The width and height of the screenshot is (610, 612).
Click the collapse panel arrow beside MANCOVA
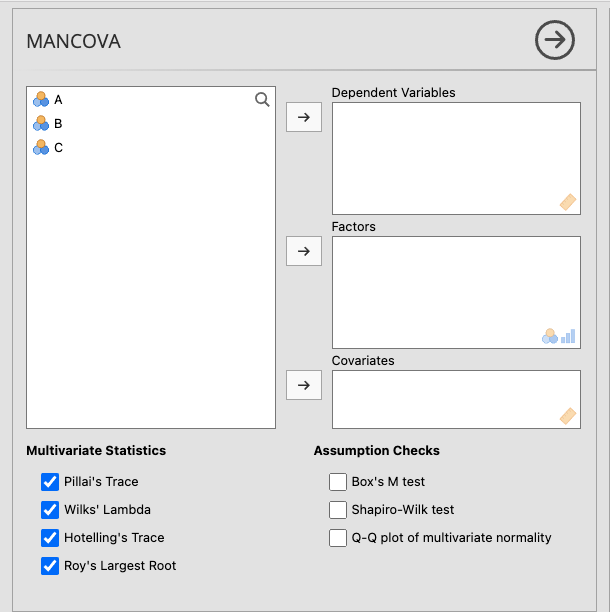click(555, 41)
